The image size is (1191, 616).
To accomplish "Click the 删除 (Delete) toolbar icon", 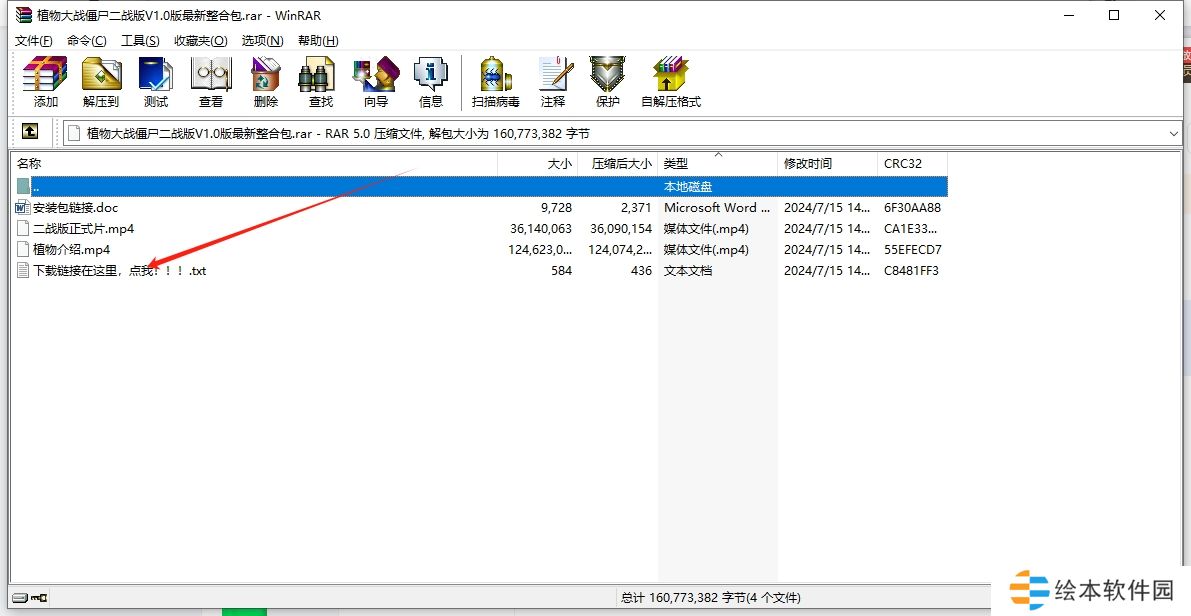I will (266, 81).
